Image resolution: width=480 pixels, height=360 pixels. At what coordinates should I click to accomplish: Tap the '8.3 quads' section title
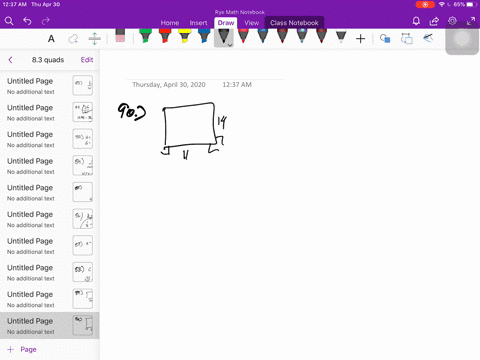[48, 60]
